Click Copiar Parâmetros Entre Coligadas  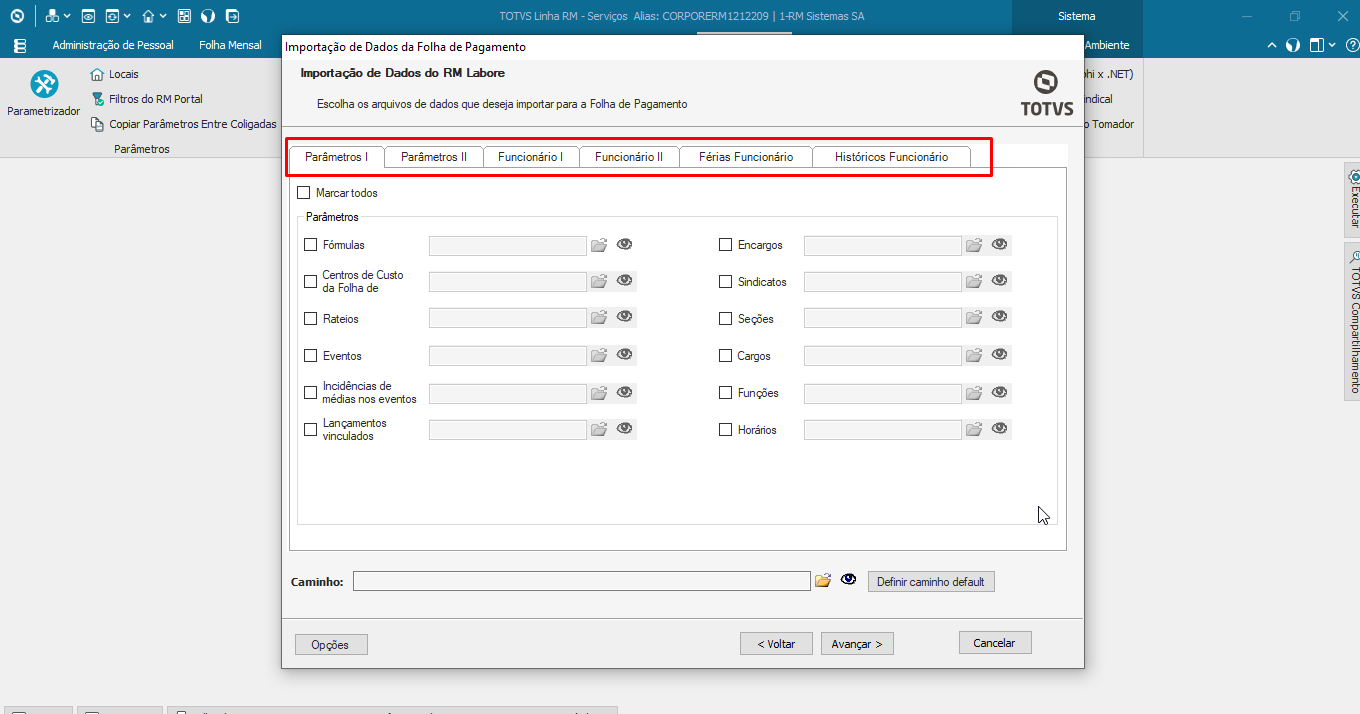pyautogui.click(x=184, y=124)
